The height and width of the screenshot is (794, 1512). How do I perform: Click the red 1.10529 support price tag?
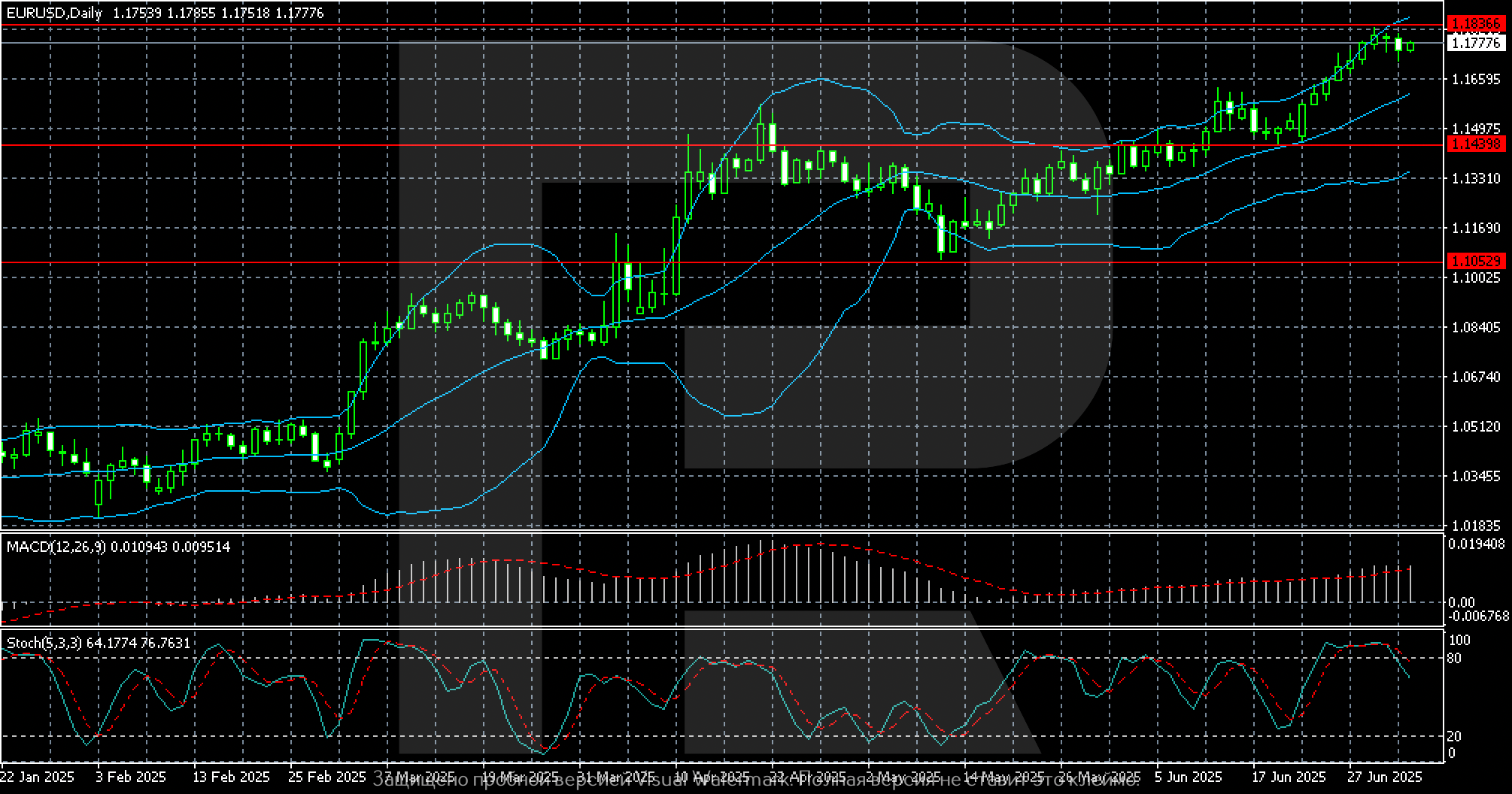pos(1475,261)
